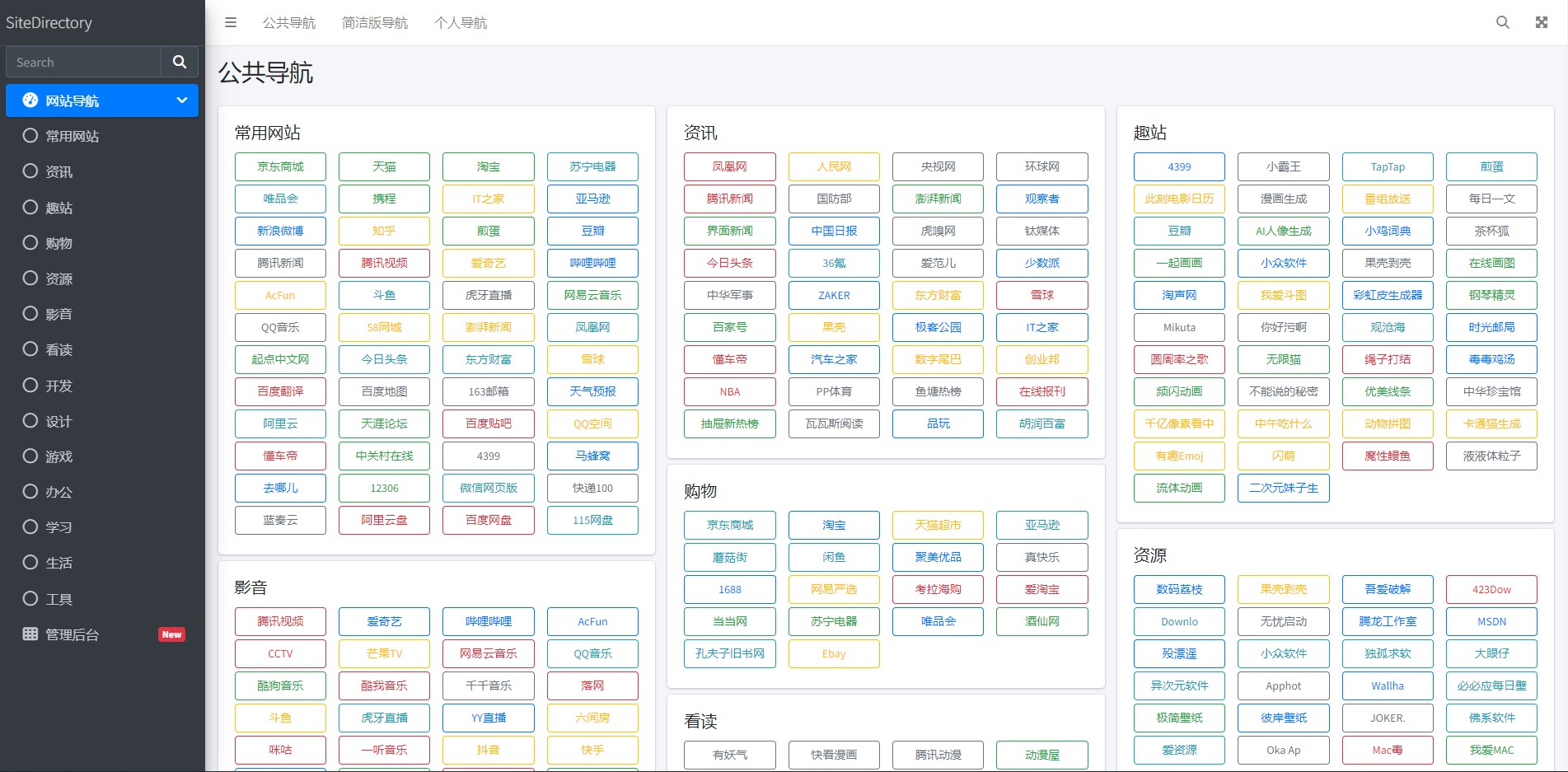Open 12306 button
The height and width of the screenshot is (772, 1568).
click(x=384, y=488)
